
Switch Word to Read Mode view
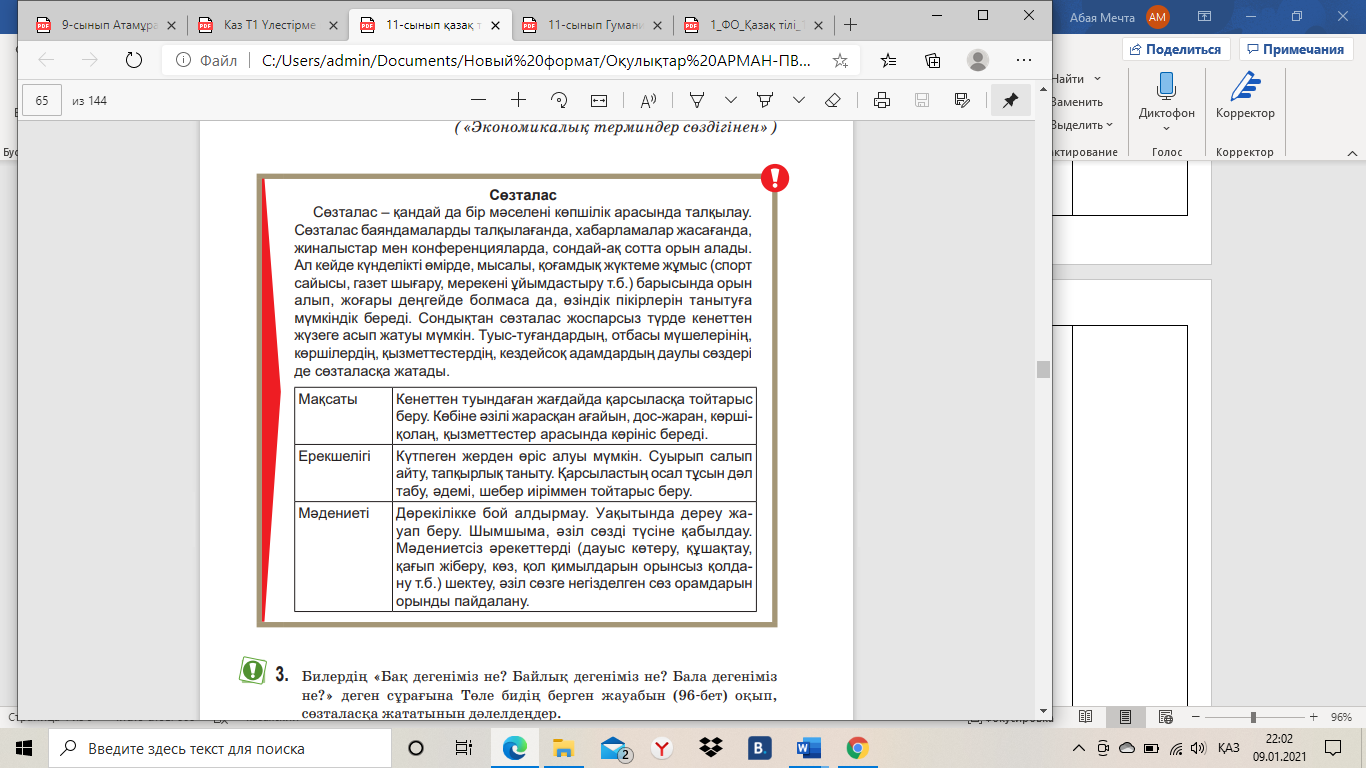pos(1087,717)
